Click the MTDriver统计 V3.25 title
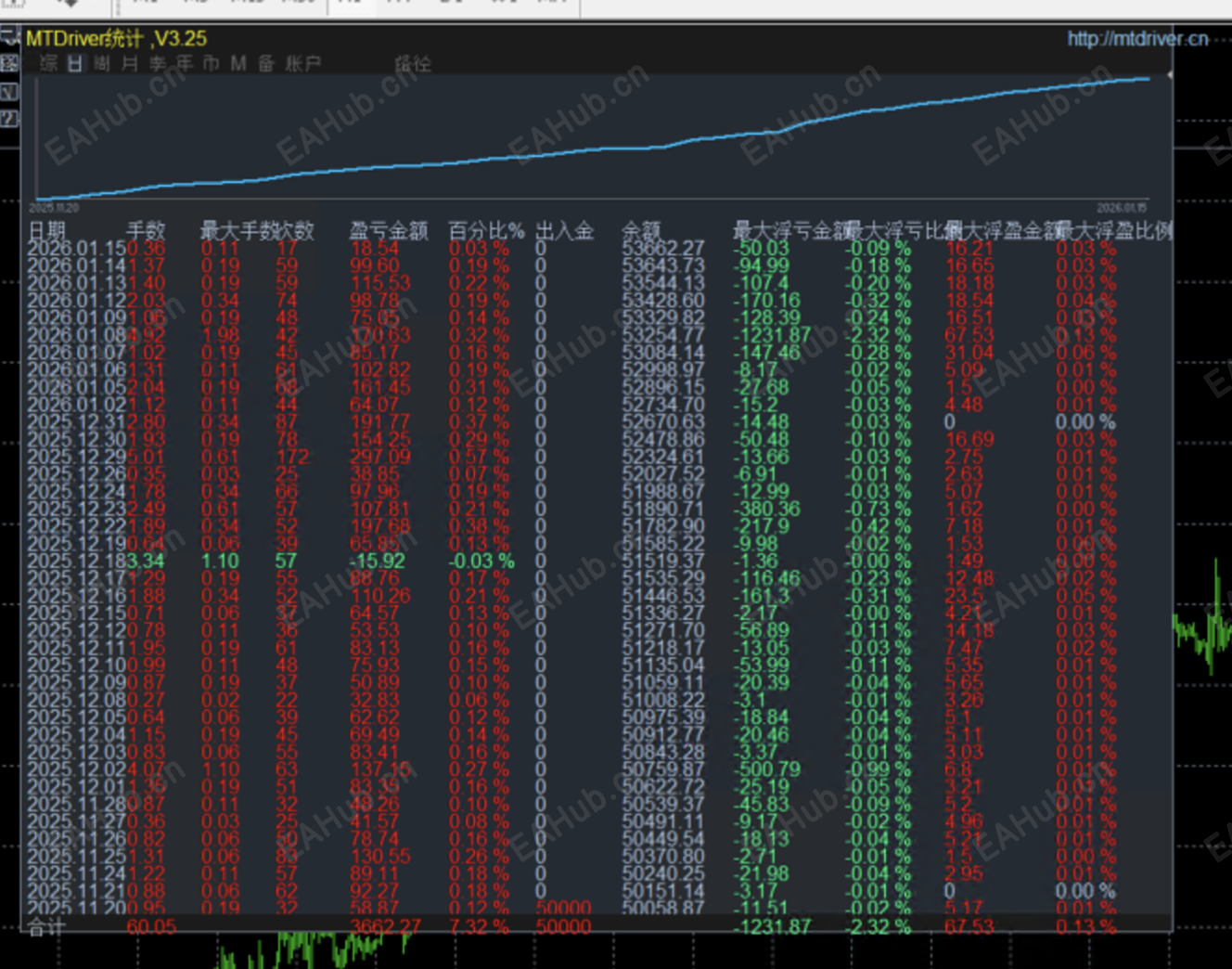Viewport: 1232px width, 969px height. pyautogui.click(x=117, y=38)
